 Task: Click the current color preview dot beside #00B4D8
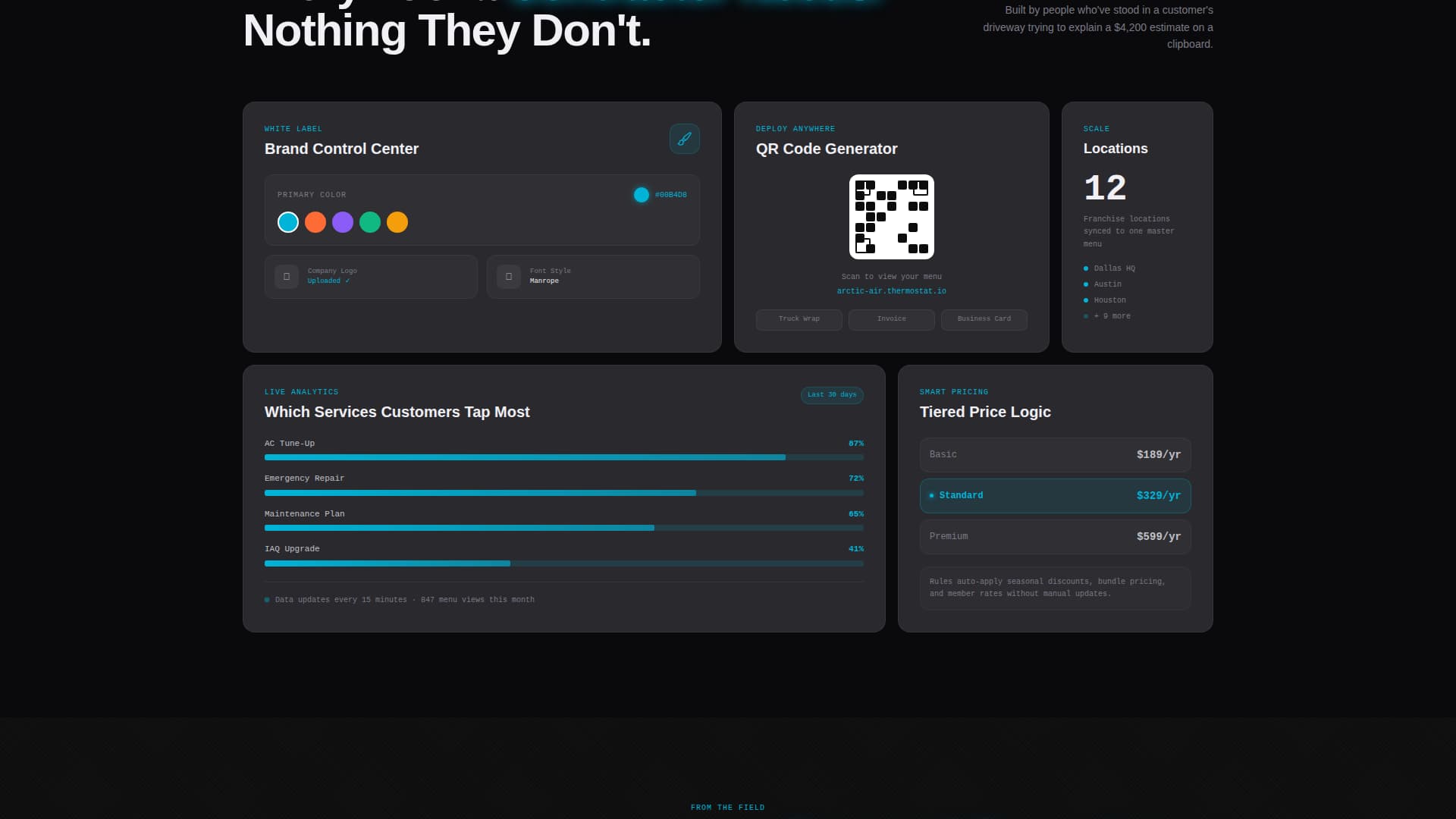pos(642,195)
